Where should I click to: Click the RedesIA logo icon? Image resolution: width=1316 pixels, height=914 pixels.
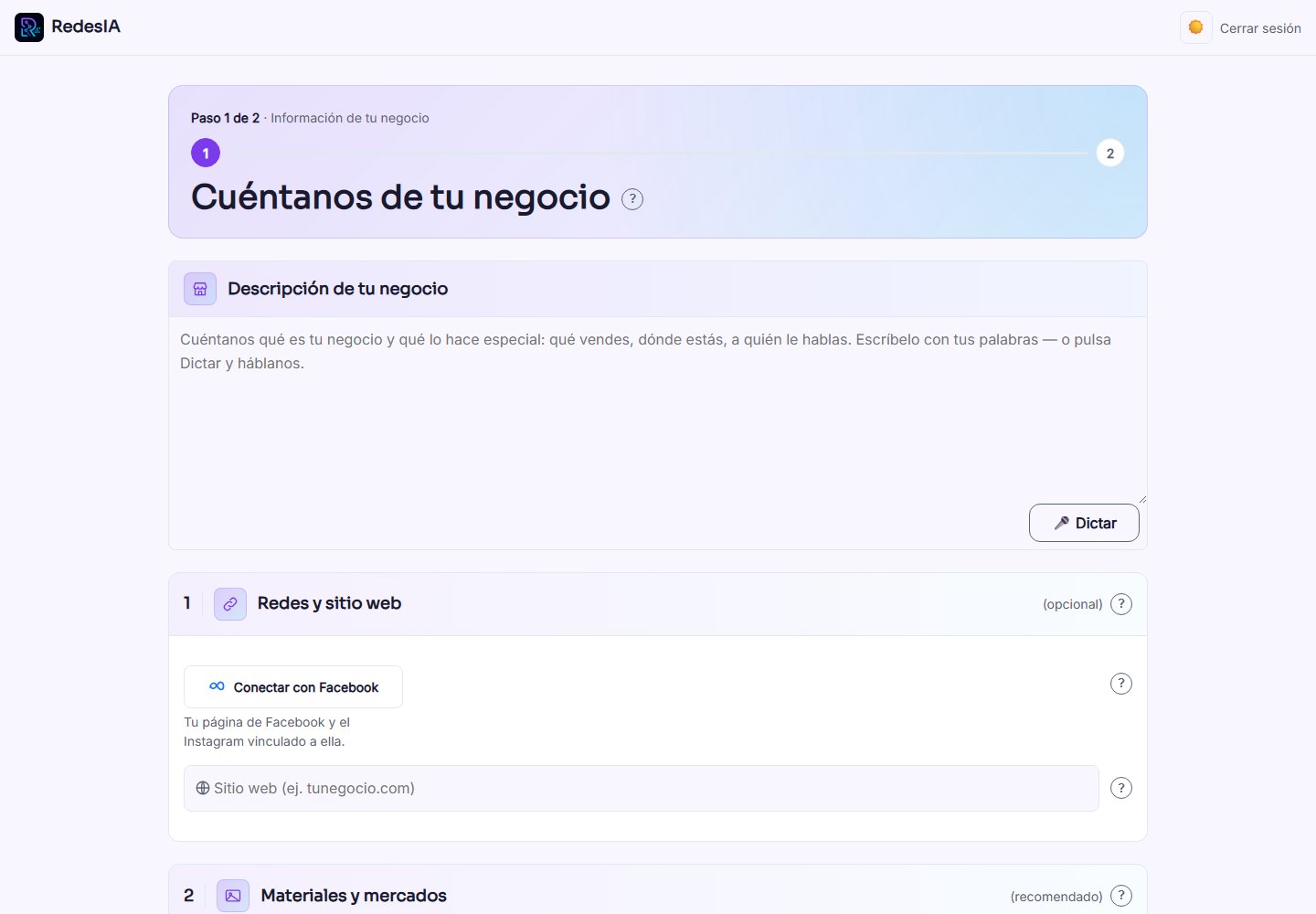click(29, 27)
